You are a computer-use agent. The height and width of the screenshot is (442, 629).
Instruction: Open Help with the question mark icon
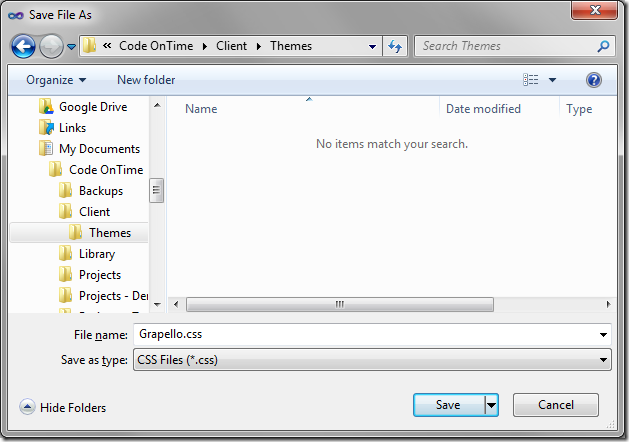click(x=593, y=80)
